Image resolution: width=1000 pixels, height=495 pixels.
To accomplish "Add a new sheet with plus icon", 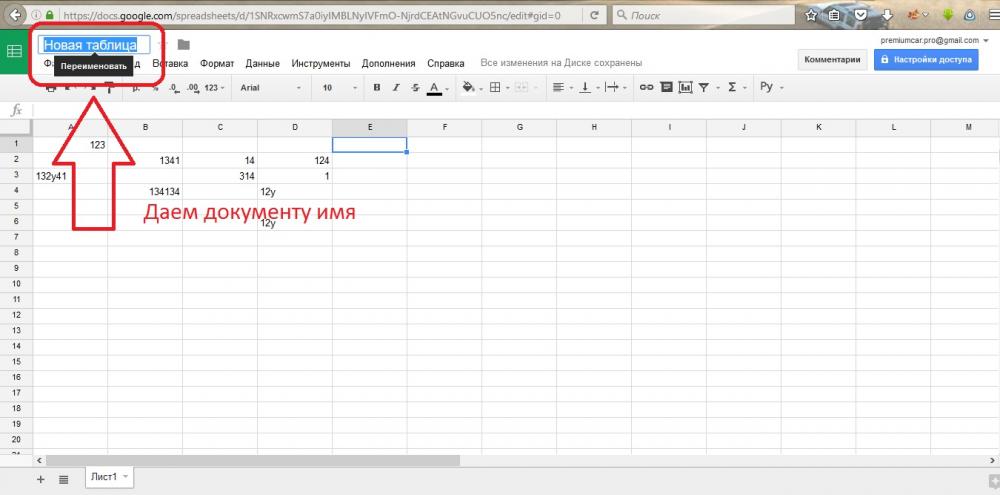I will pos(41,479).
